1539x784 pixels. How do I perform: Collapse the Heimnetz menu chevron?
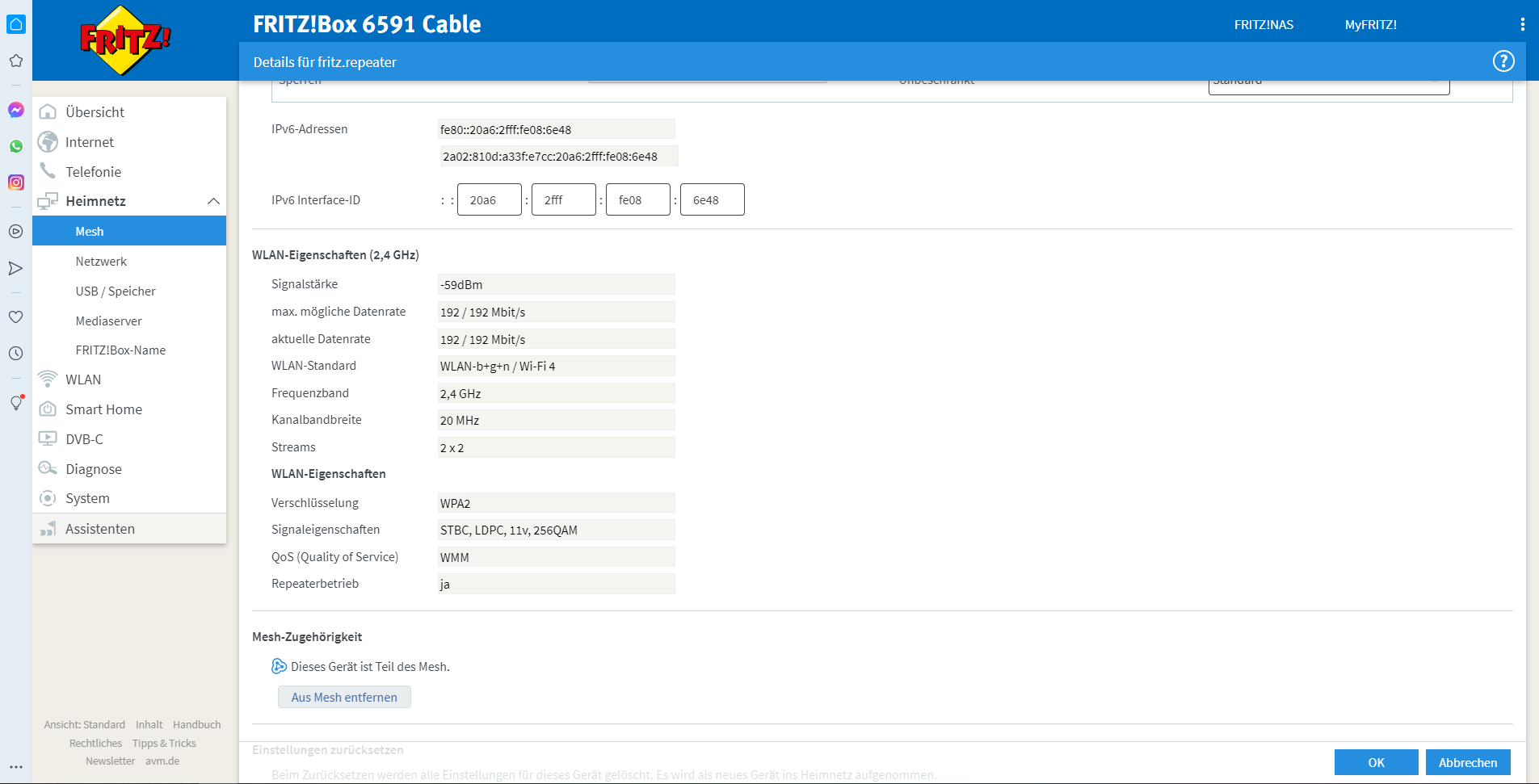[213, 201]
